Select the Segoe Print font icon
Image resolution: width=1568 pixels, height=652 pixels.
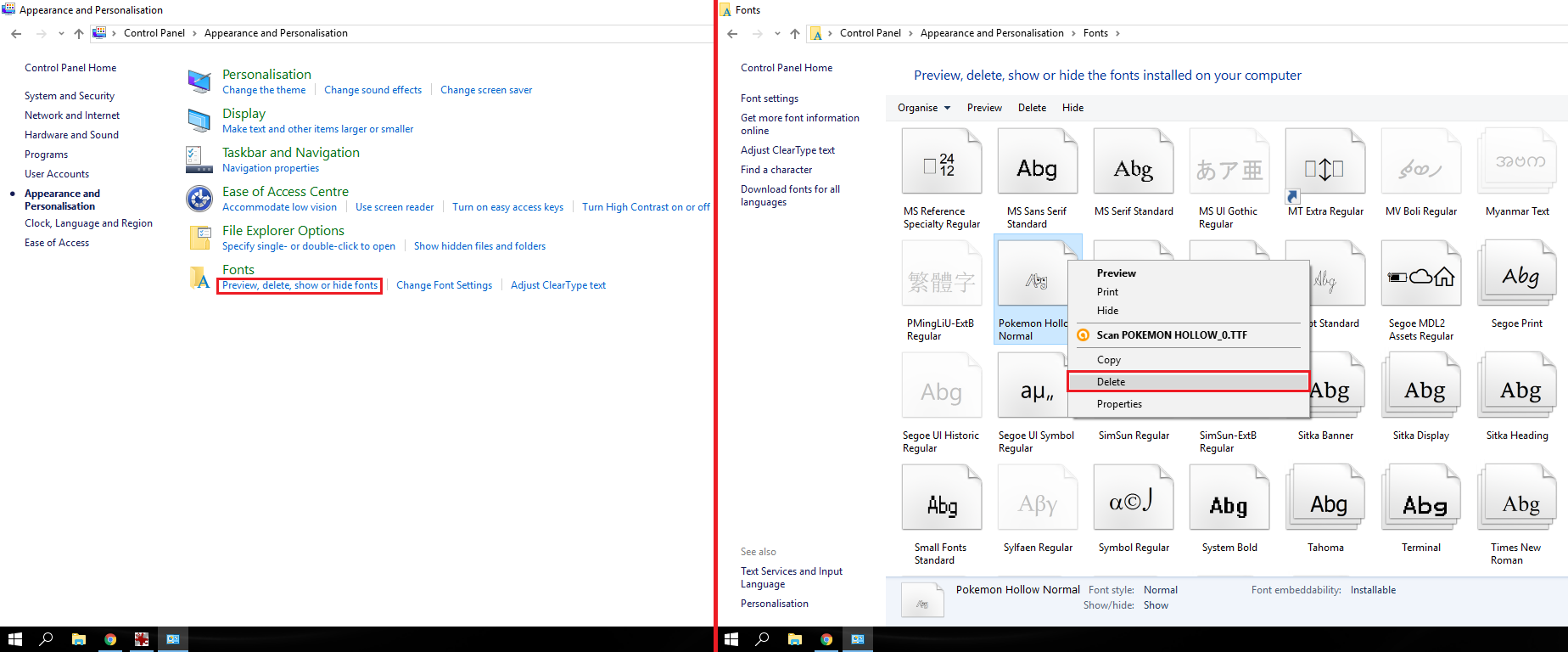pos(1517,273)
